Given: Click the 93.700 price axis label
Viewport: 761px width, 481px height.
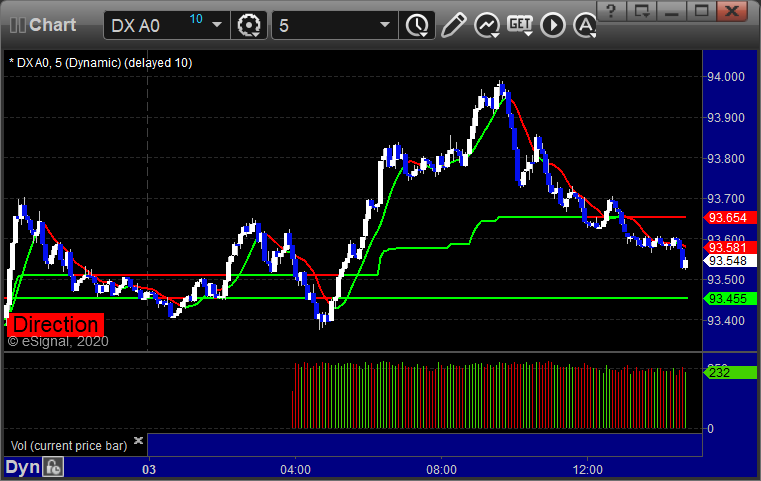Looking at the screenshot, I should tap(726, 199).
